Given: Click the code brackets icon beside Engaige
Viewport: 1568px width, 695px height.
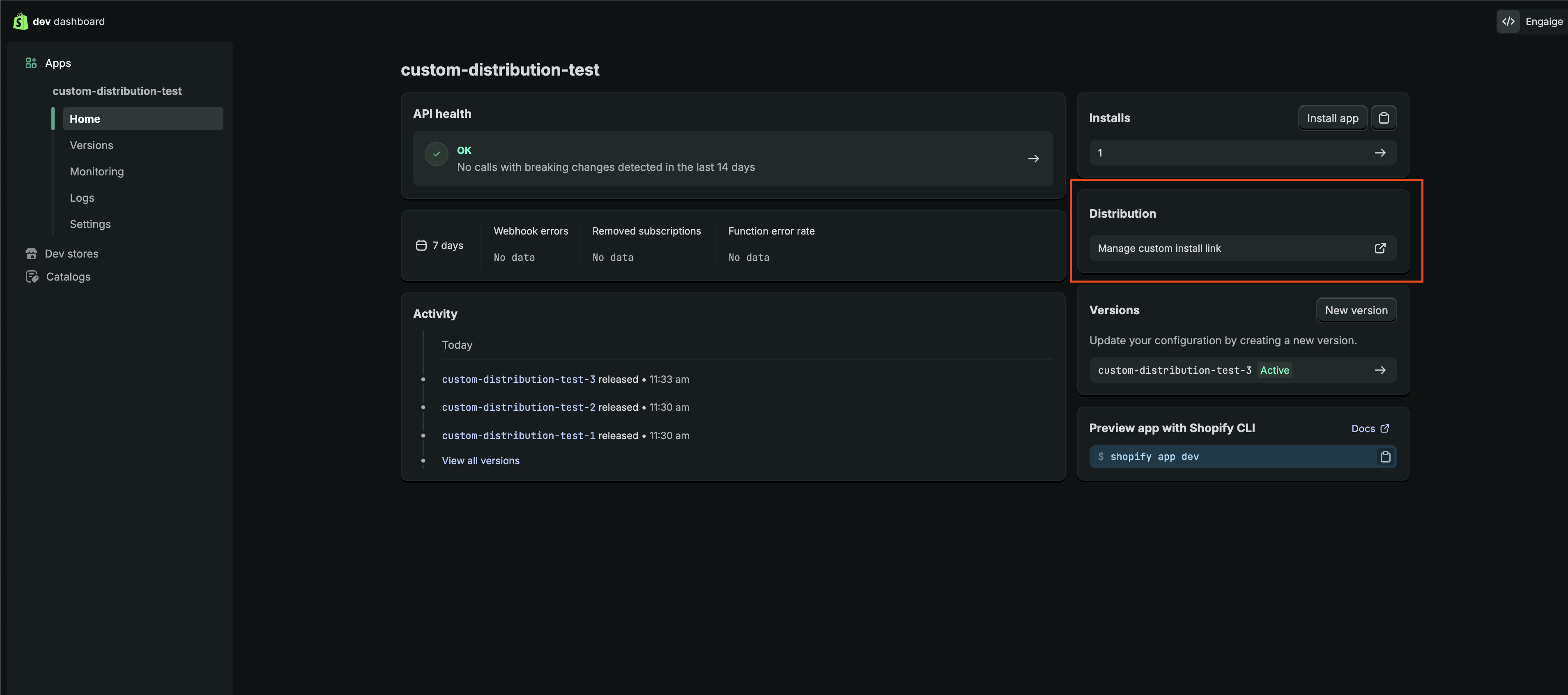Looking at the screenshot, I should 1508,21.
